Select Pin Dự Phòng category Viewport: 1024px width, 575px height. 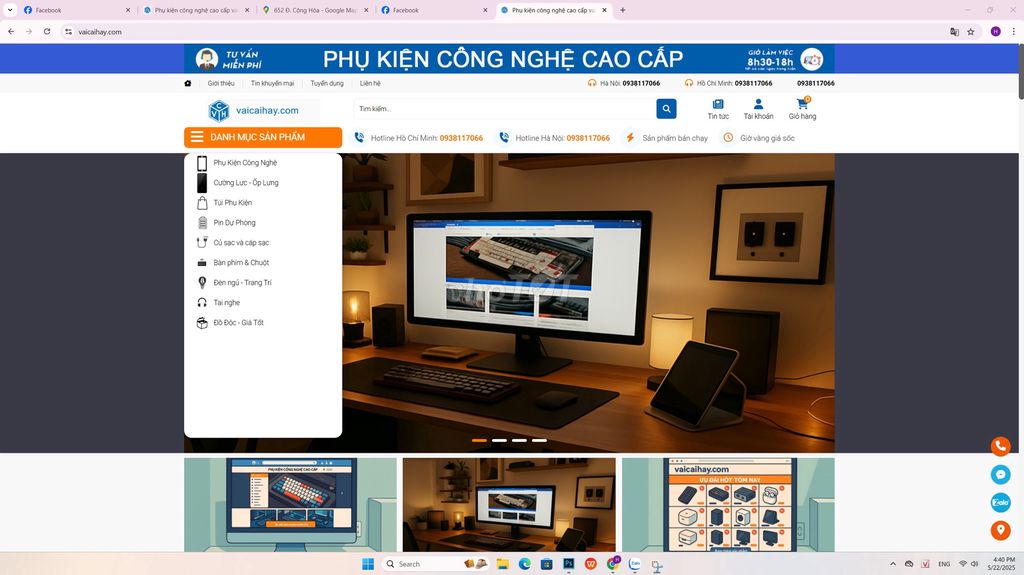pos(234,223)
